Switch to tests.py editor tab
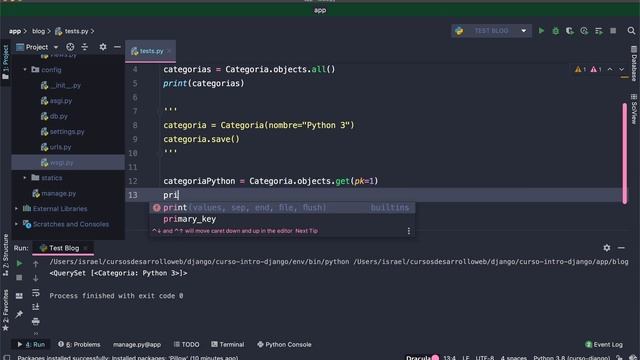 click(x=151, y=51)
